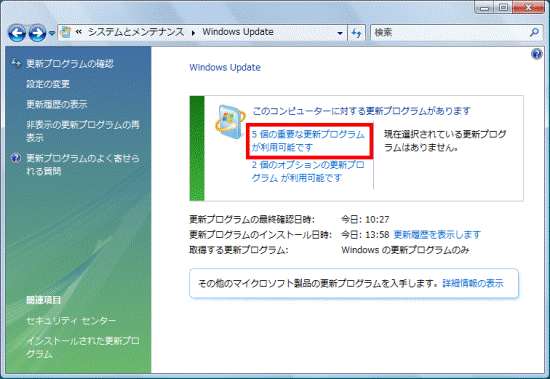
Task: Select システムとメンテナンス breadcrumb
Action: coord(136,32)
